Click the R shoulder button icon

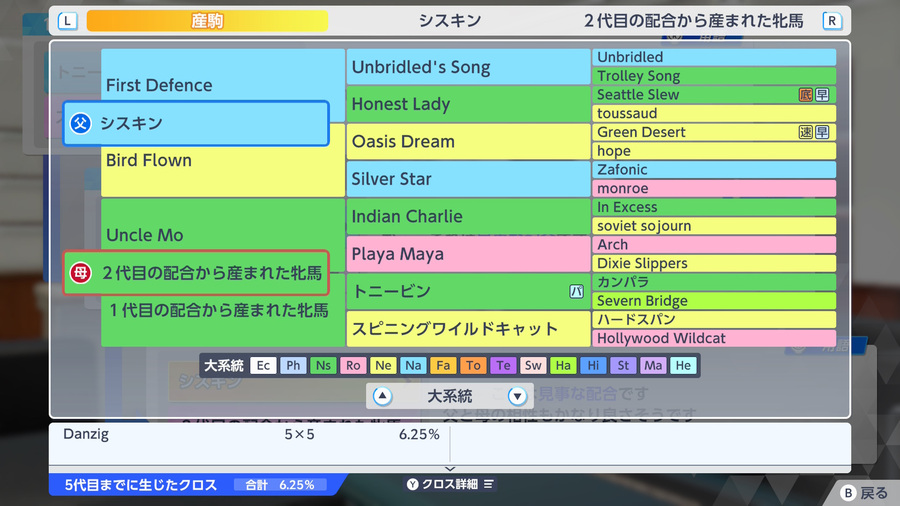[832, 21]
